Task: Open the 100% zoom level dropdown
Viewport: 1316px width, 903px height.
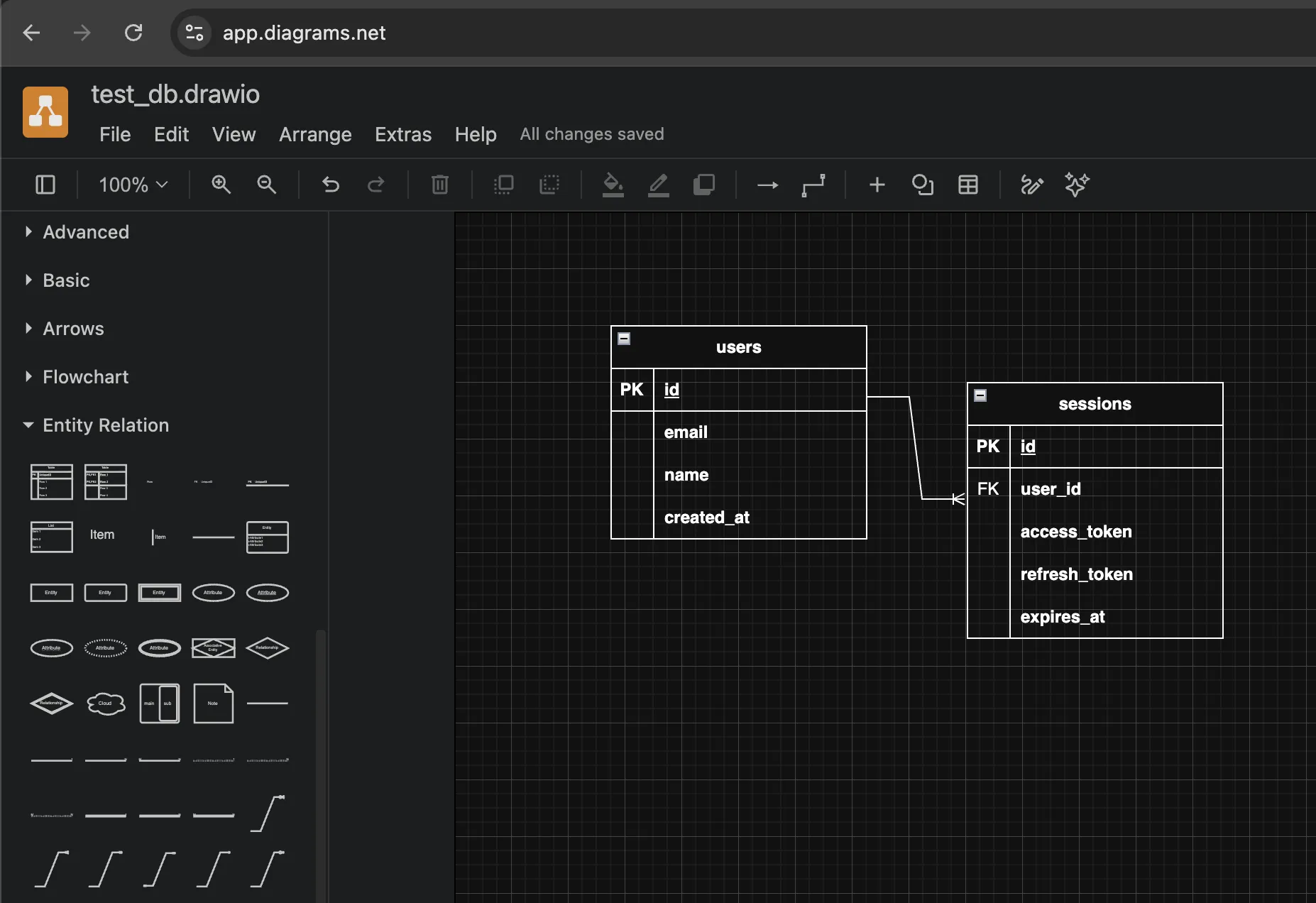Action: pos(133,185)
